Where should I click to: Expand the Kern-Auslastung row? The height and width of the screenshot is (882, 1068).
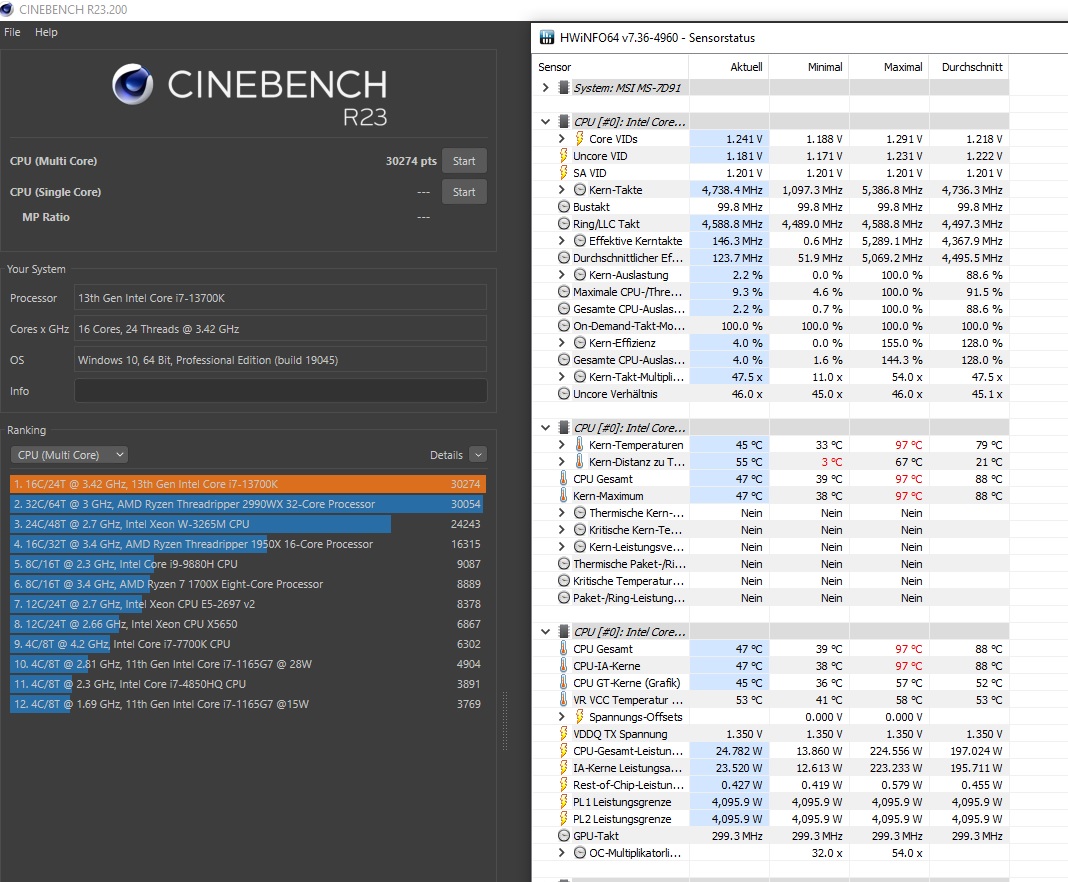562,275
